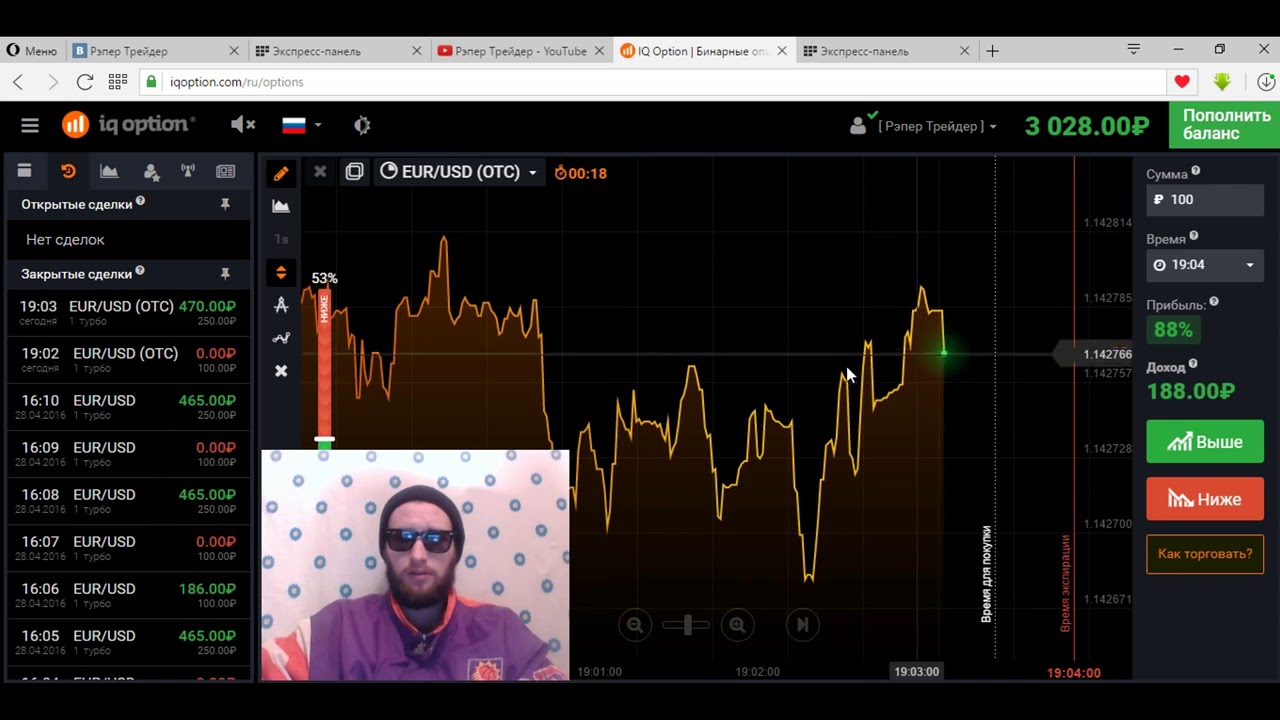The width and height of the screenshot is (1280, 720).
Task: Reload the page
Action: (x=85, y=82)
